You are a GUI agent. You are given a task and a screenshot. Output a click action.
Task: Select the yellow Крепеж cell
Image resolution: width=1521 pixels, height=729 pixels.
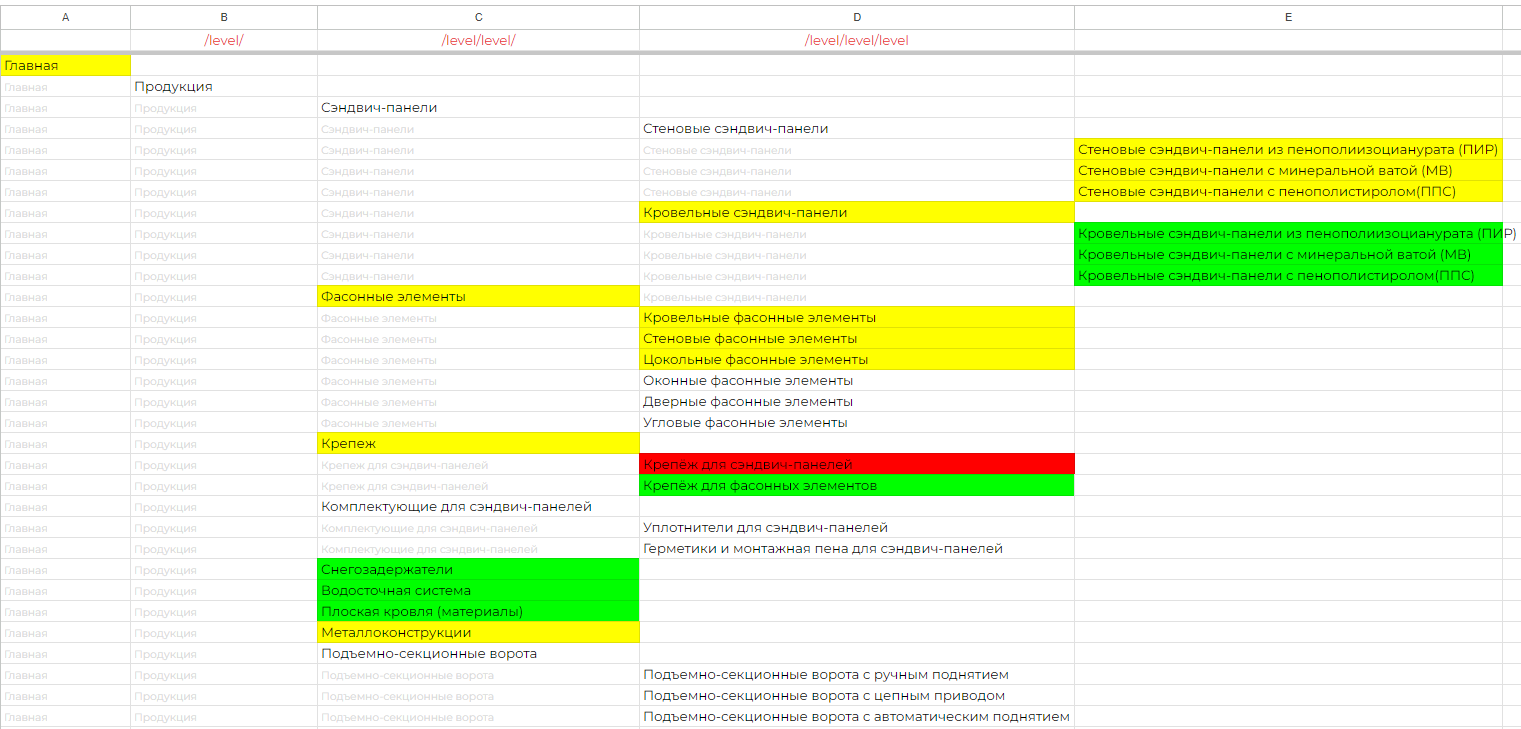pyautogui.click(x=478, y=443)
